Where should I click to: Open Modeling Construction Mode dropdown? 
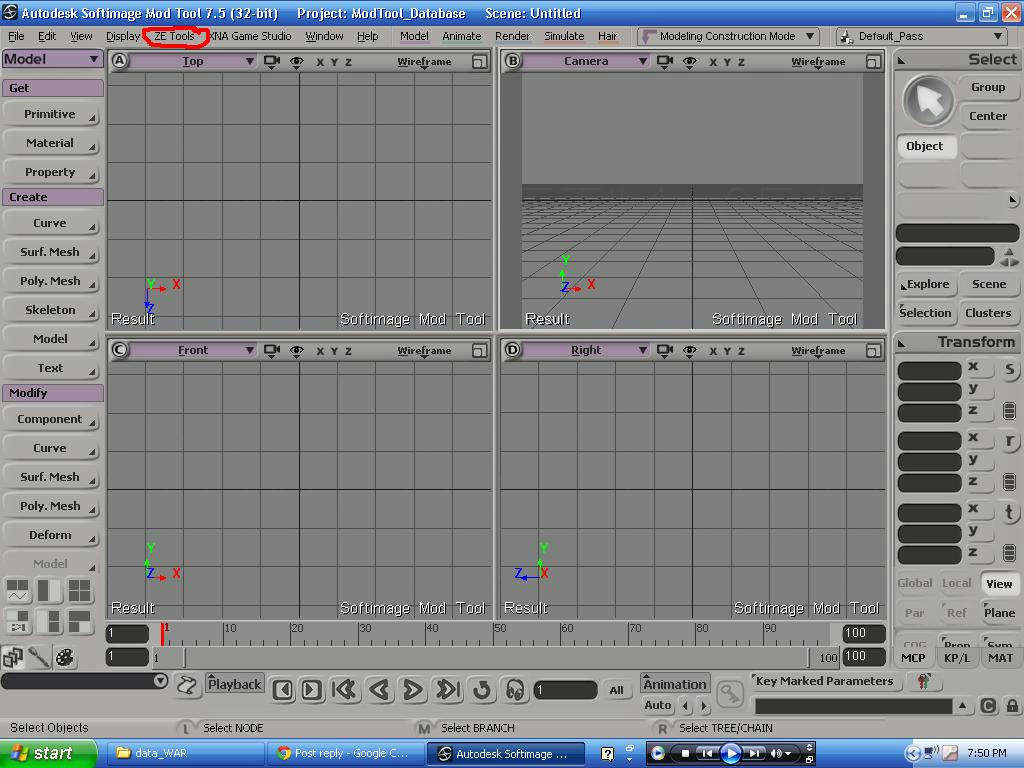[x=728, y=37]
